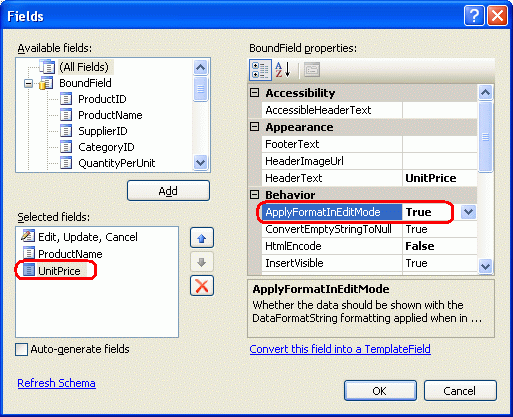Click the Refresh Schema link
The height and width of the screenshot is (417, 513).
(x=56, y=383)
